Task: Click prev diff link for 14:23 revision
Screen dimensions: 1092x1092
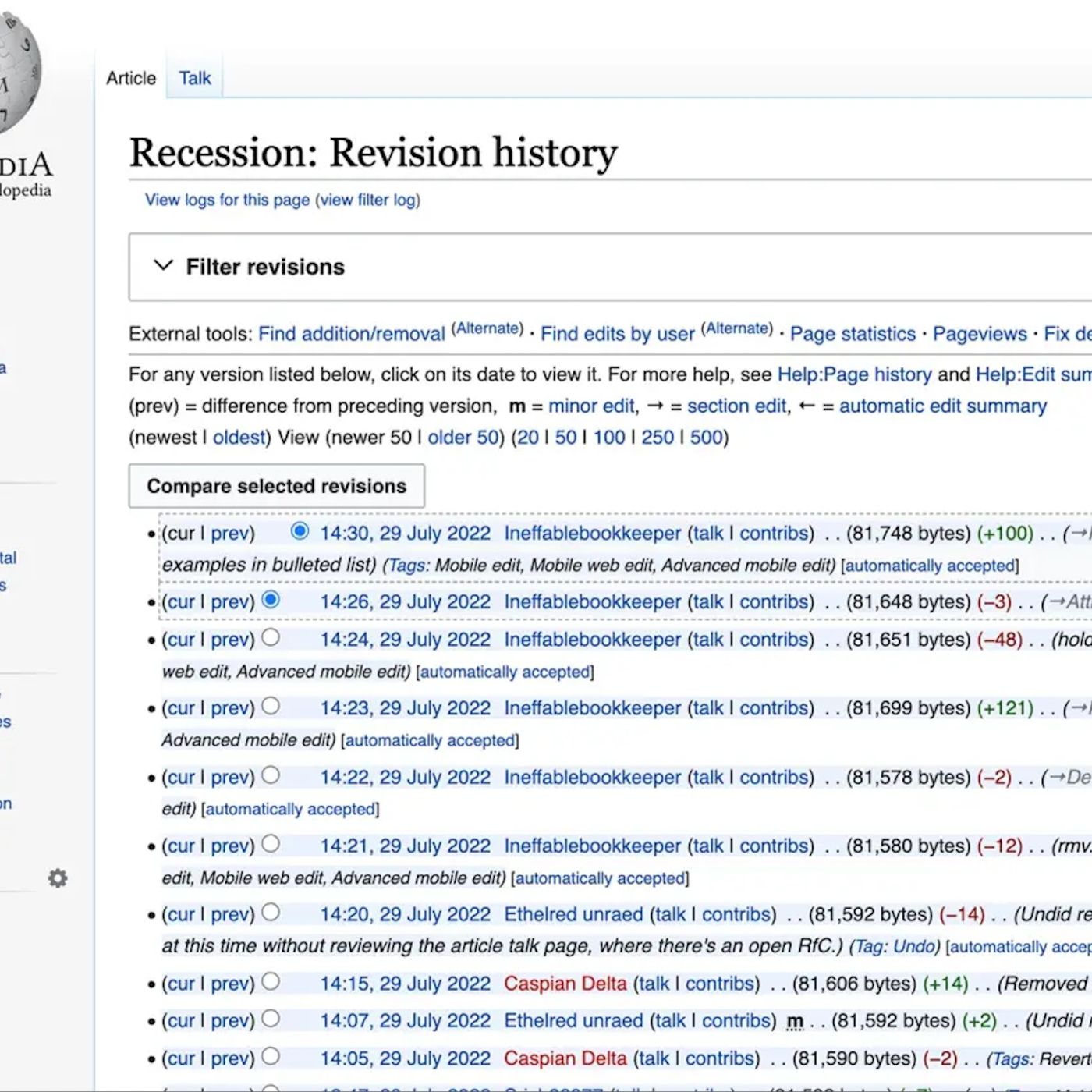Action: click(229, 707)
